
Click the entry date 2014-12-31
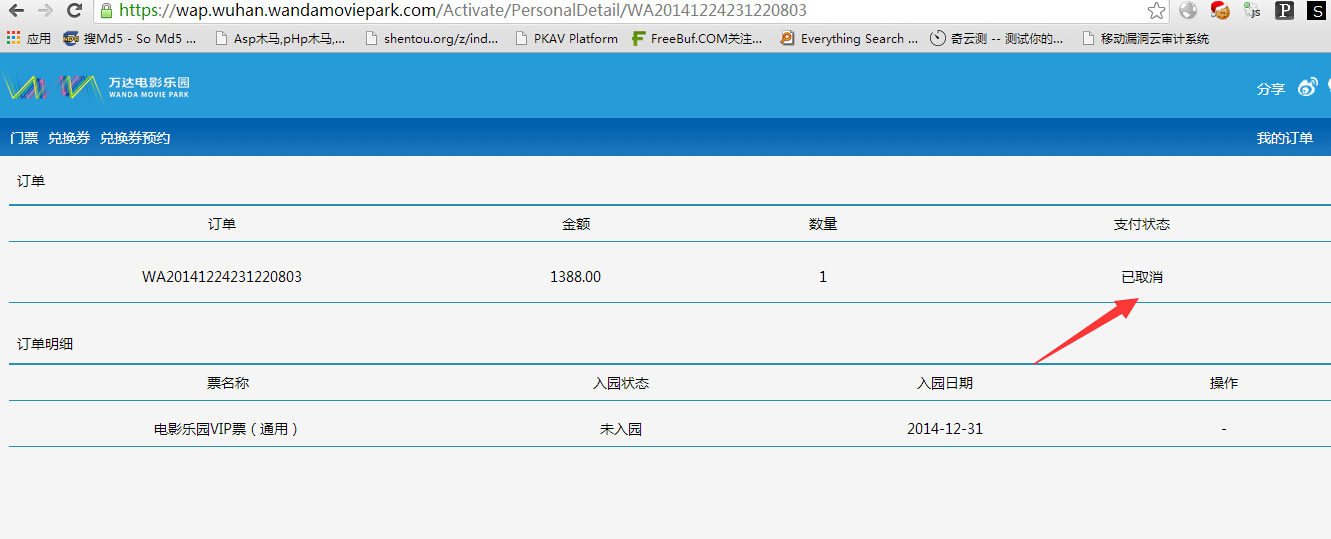945,428
